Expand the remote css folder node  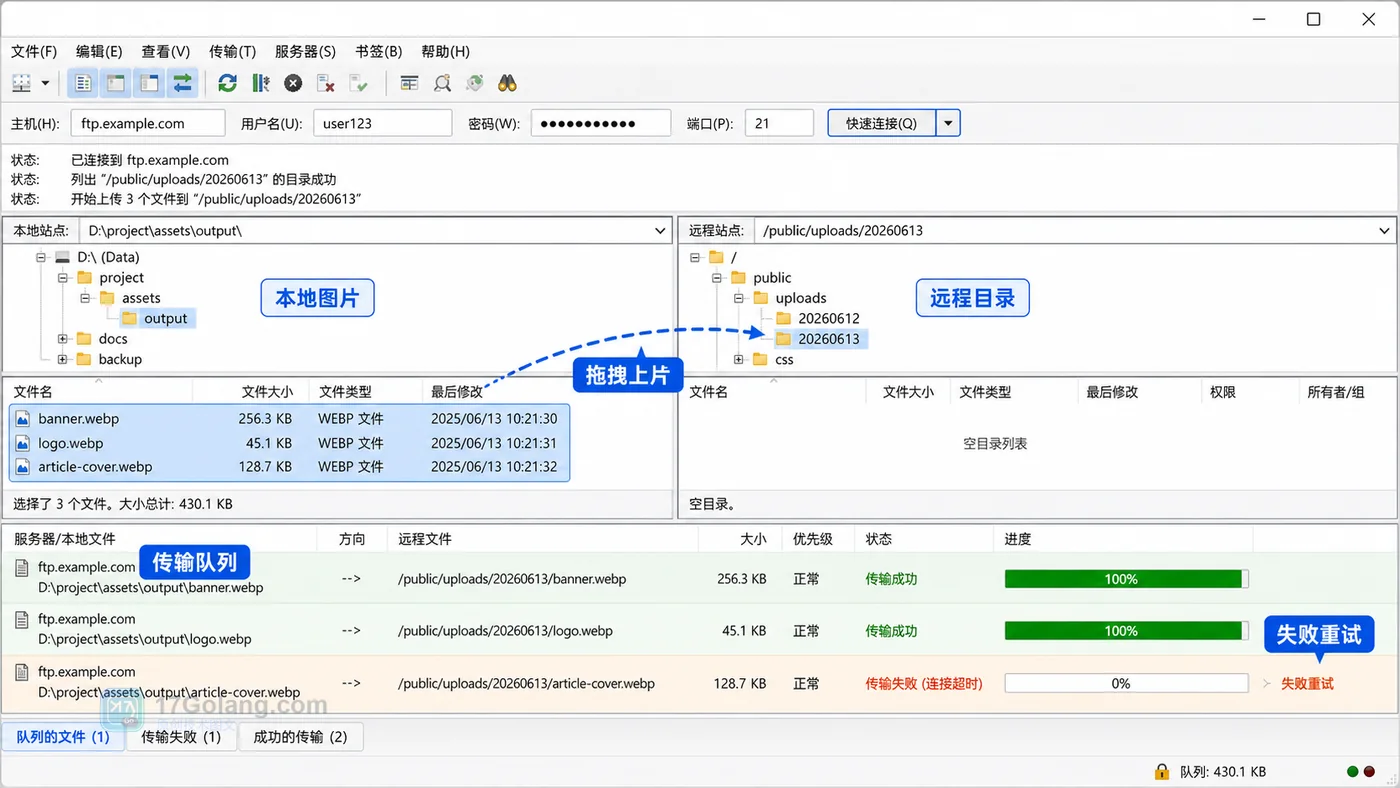[739, 359]
